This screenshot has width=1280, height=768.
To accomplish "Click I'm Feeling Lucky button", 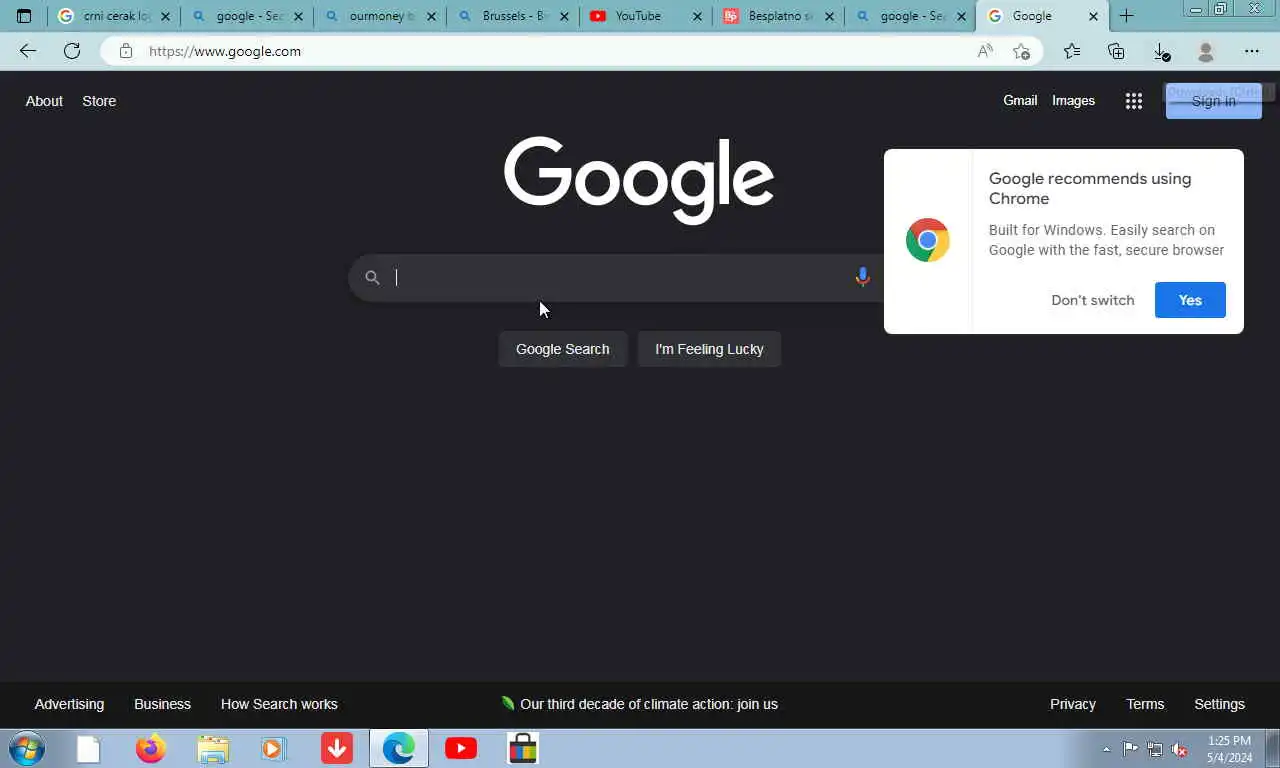I will pyautogui.click(x=709, y=349).
